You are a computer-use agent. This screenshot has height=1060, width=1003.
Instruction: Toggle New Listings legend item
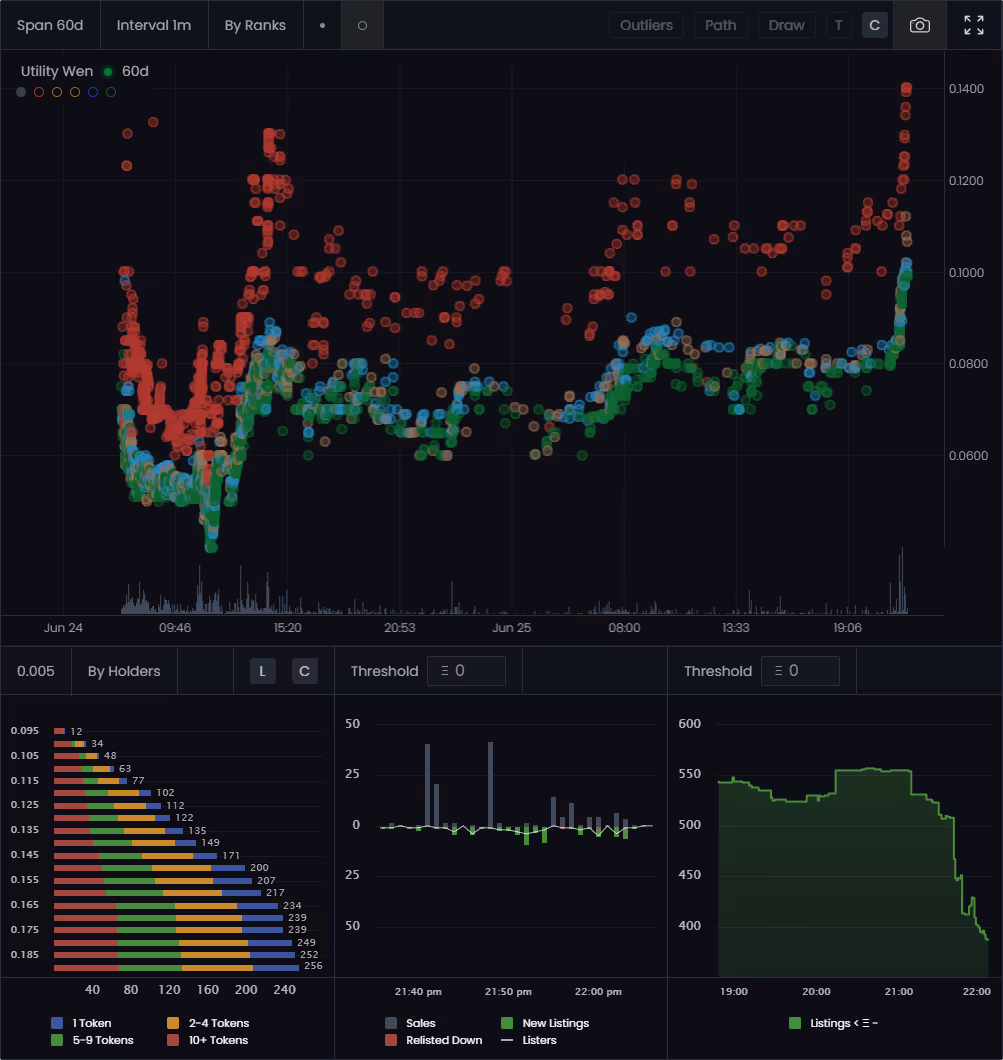pos(545,1023)
